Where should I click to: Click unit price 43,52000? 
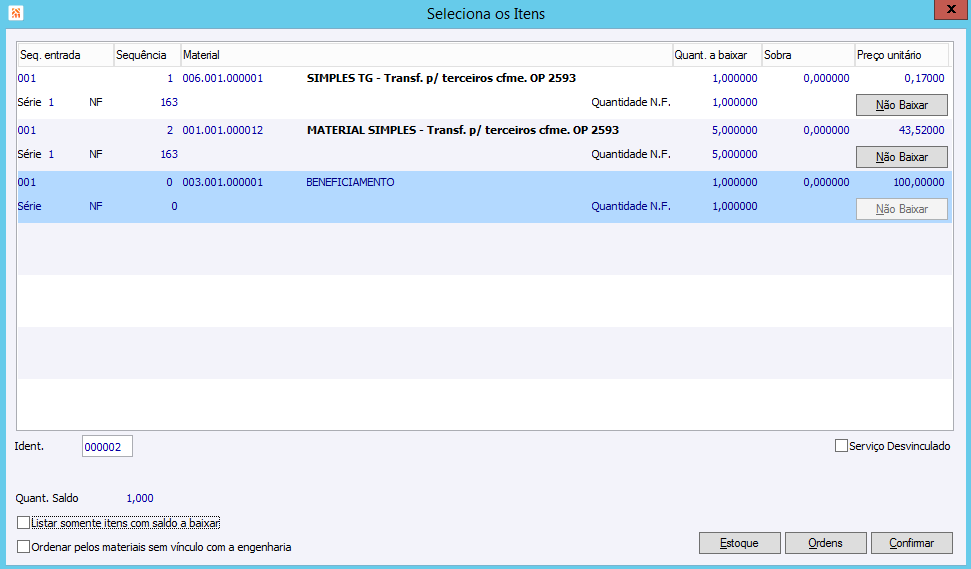[921, 130]
